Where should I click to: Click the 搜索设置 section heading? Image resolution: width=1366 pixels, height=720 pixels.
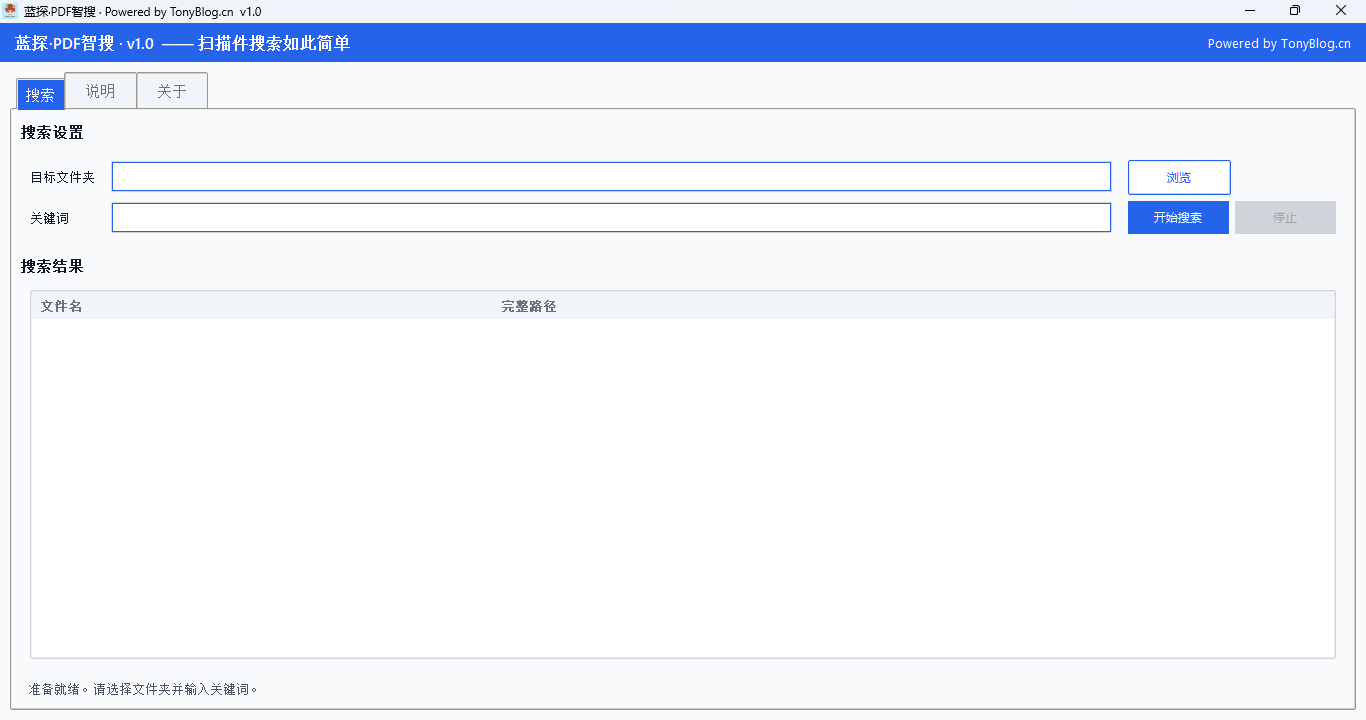pos(52,132)
